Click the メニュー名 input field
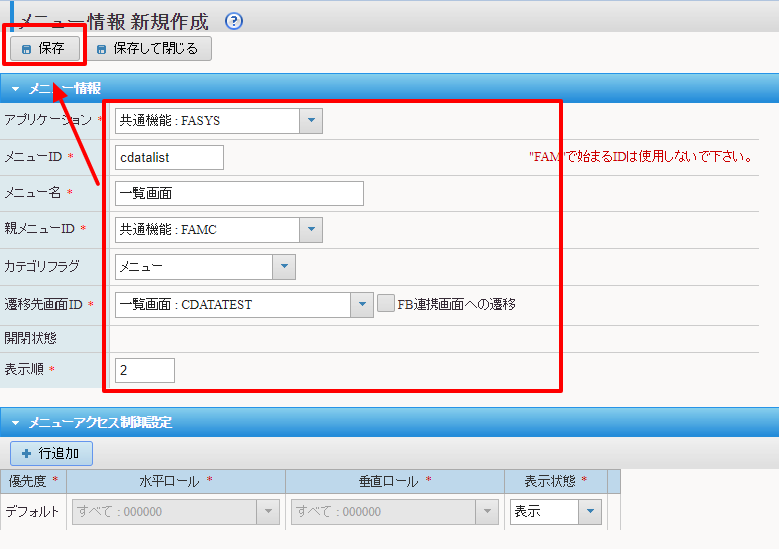 [x=239, y=193]
